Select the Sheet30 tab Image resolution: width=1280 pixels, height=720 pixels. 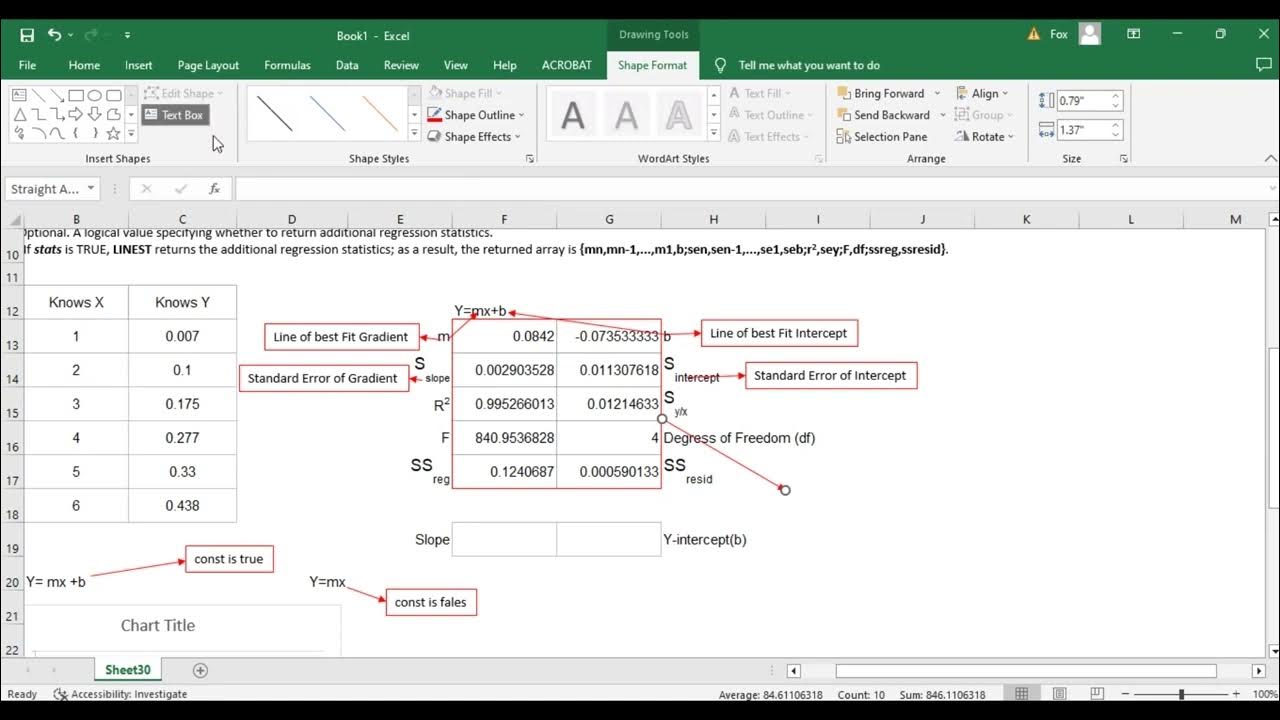(127, 670)
